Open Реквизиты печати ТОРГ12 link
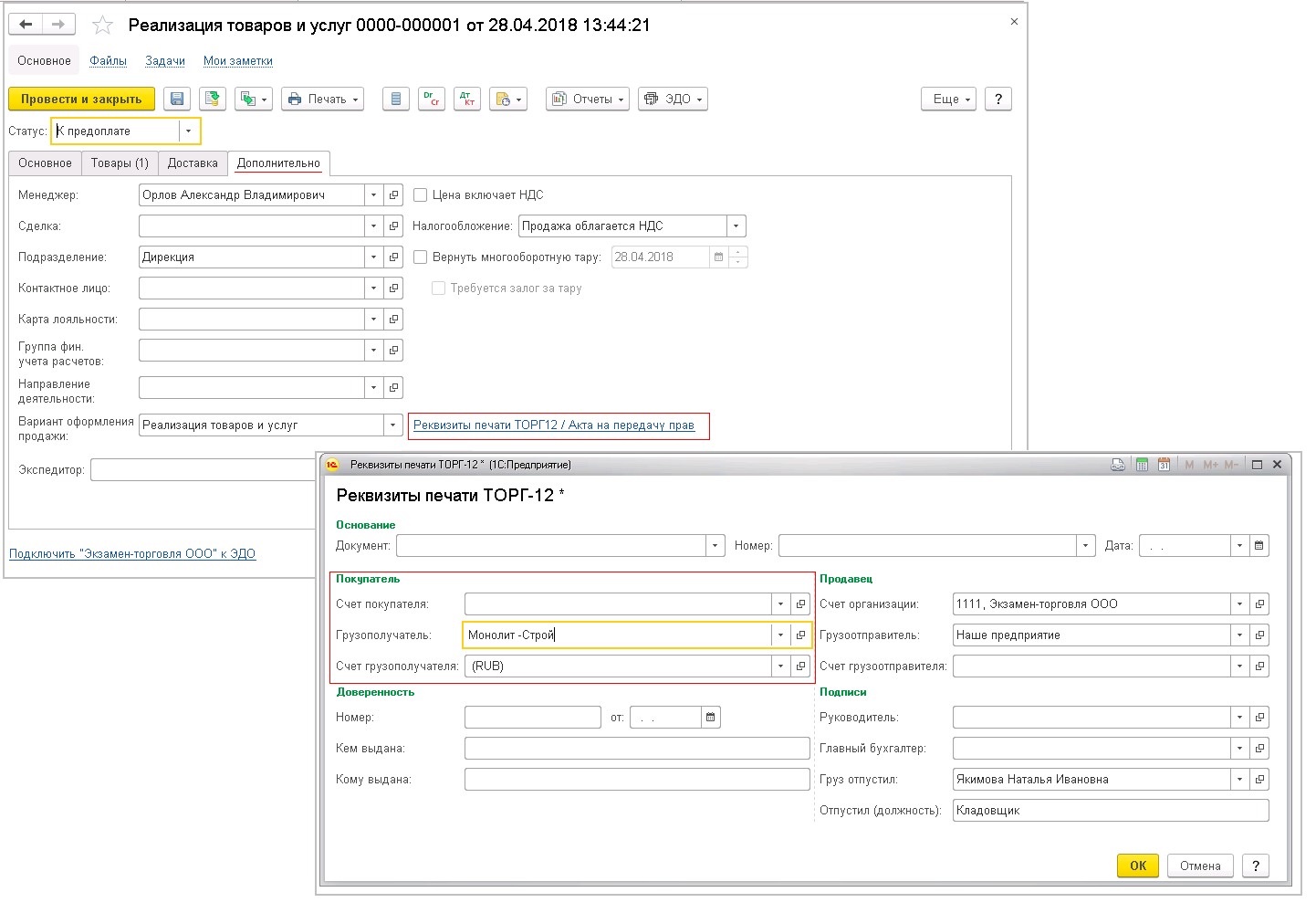Viewport: 1316px width, 913px height. point(554,425)
